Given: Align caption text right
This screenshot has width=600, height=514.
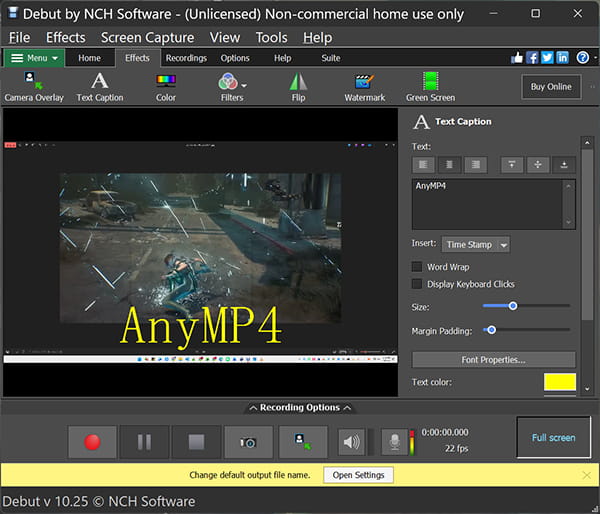Looking at the screenshot, I should [x=476, y=165].
